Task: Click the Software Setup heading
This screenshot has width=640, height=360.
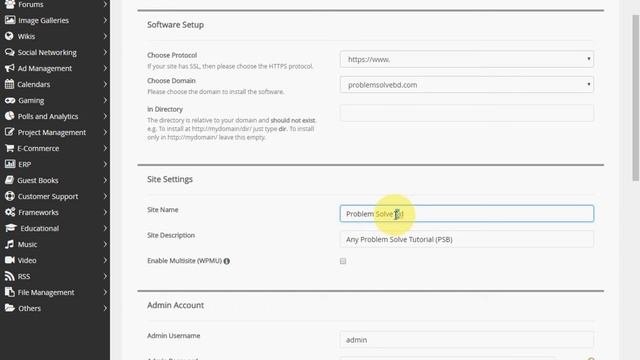Action: [x=176, y=25]
